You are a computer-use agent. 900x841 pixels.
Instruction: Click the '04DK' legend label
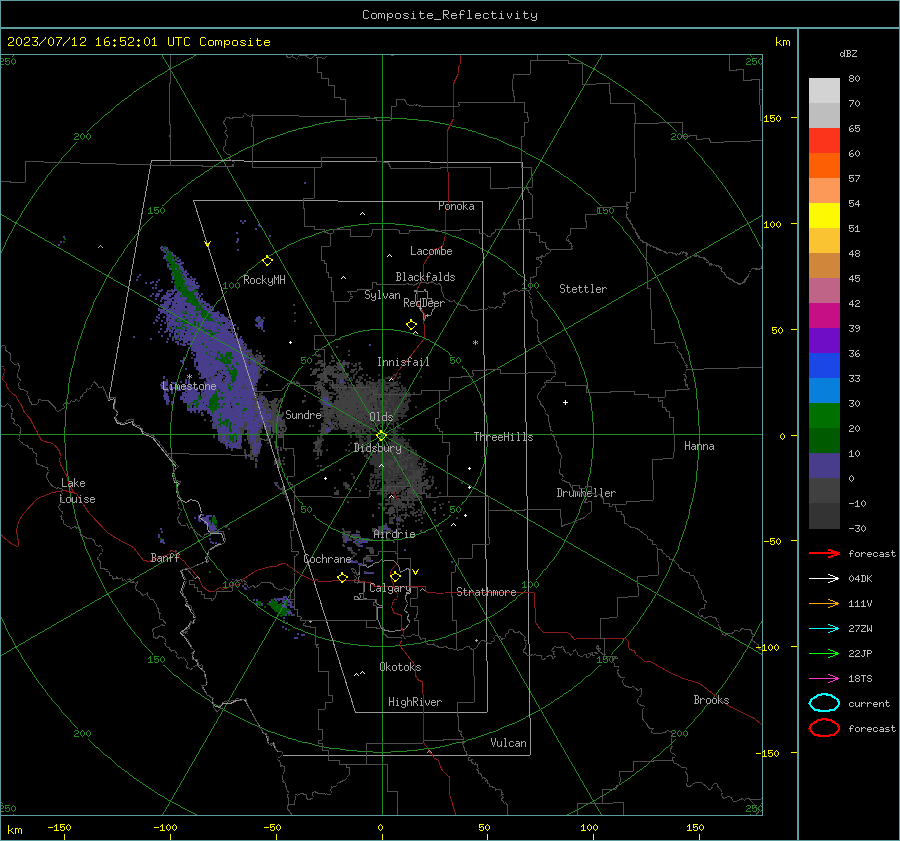pos(860,578)
